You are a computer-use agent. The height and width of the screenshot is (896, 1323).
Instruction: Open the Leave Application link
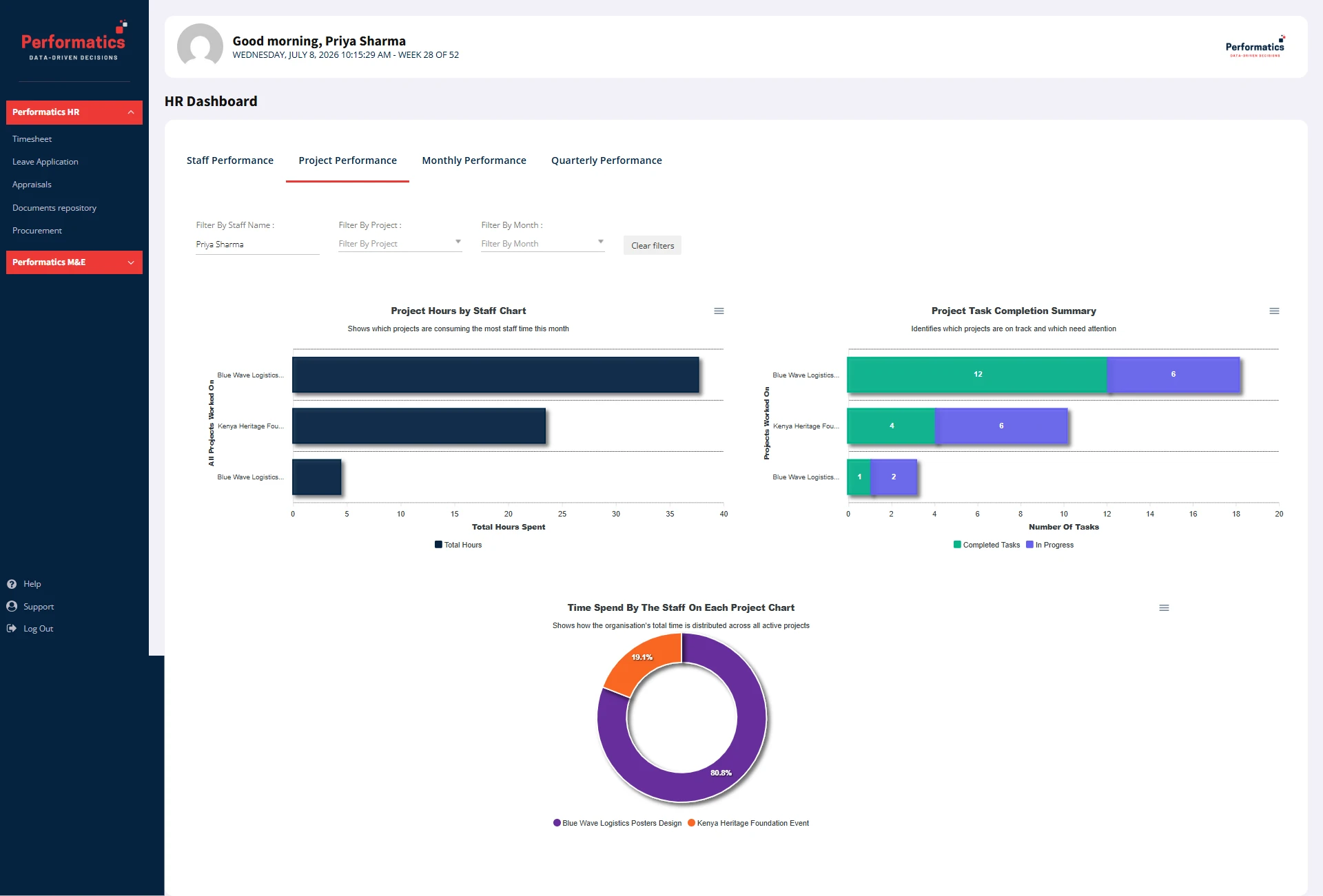tap(45, 162)
